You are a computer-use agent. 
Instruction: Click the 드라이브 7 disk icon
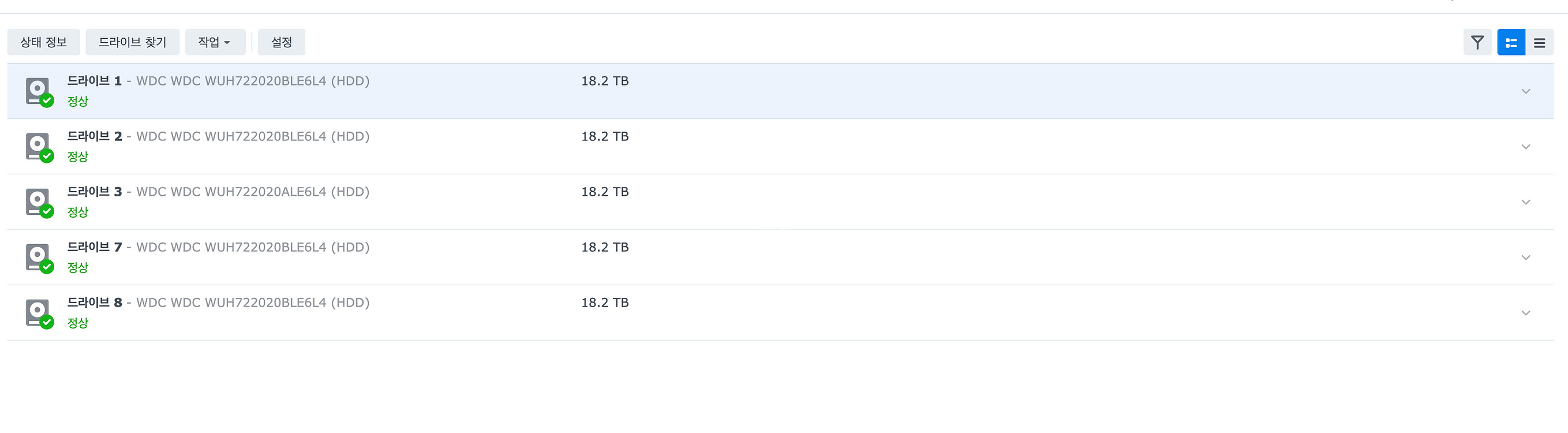point(40,257)
